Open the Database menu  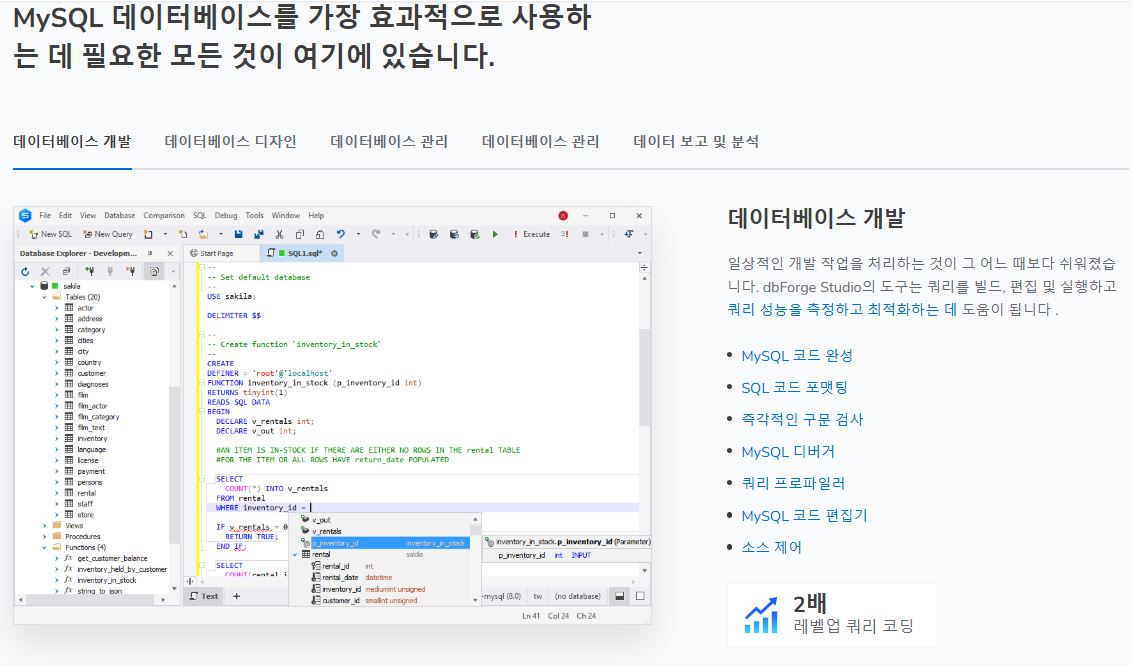[120, 215]
